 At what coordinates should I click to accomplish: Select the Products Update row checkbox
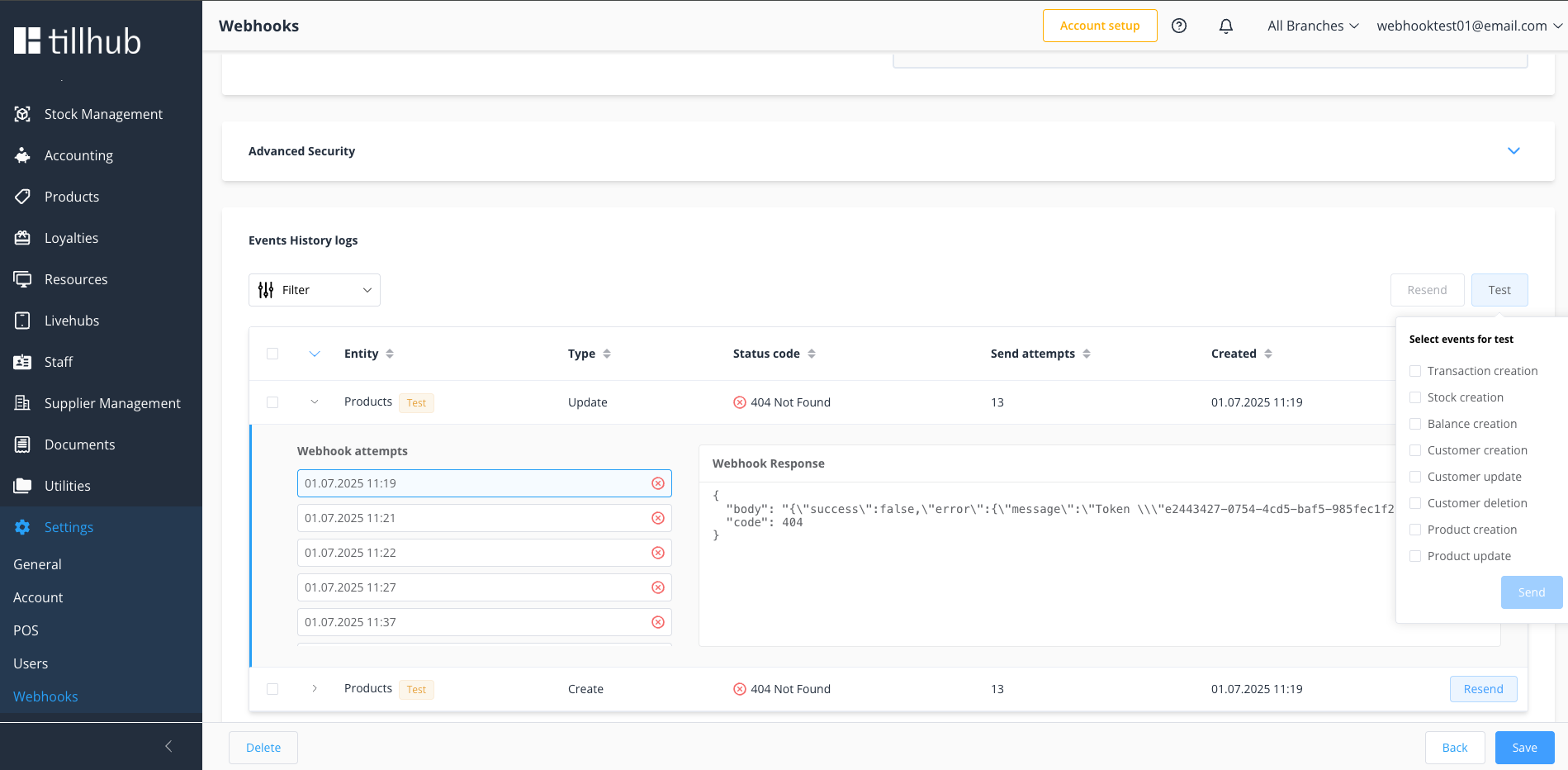[272, 402]
